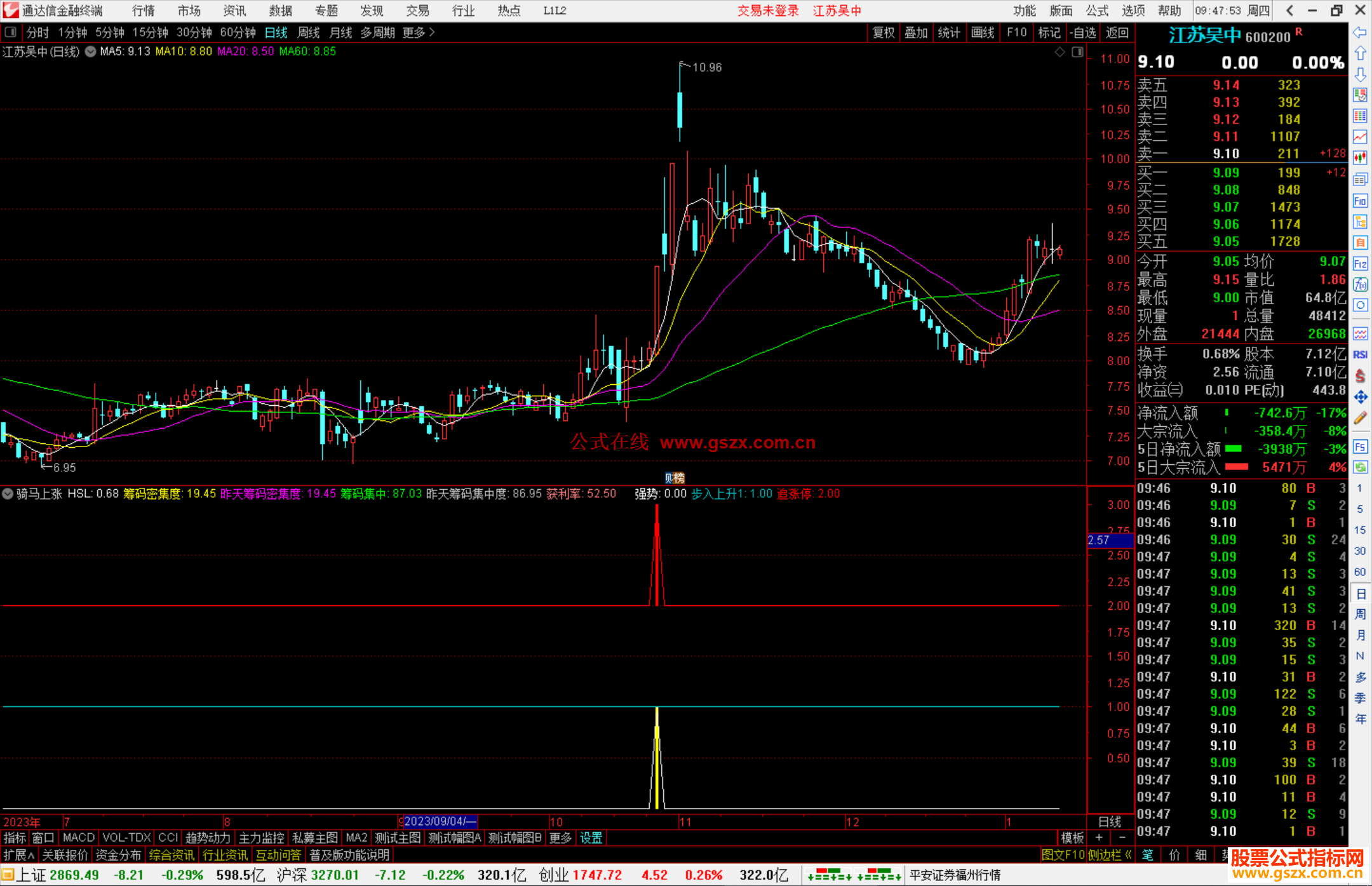Toggle panel layout icon left of 分时

click(x=11, y=32)
